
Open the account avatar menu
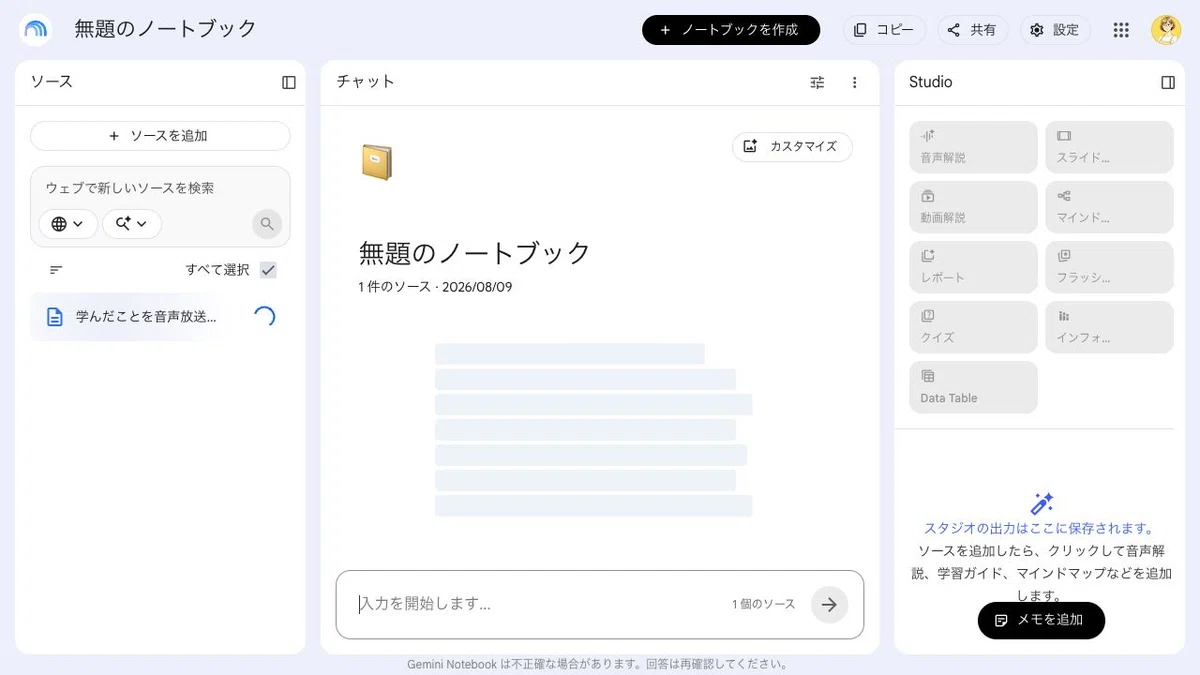[1166, 30]
